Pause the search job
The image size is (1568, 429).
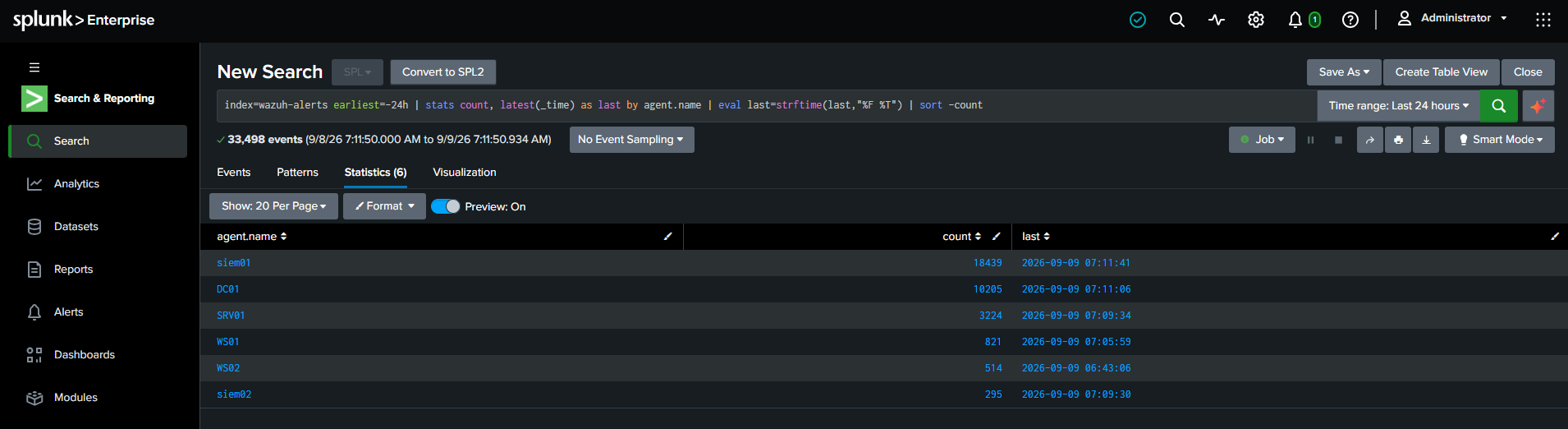[1310, 140]
